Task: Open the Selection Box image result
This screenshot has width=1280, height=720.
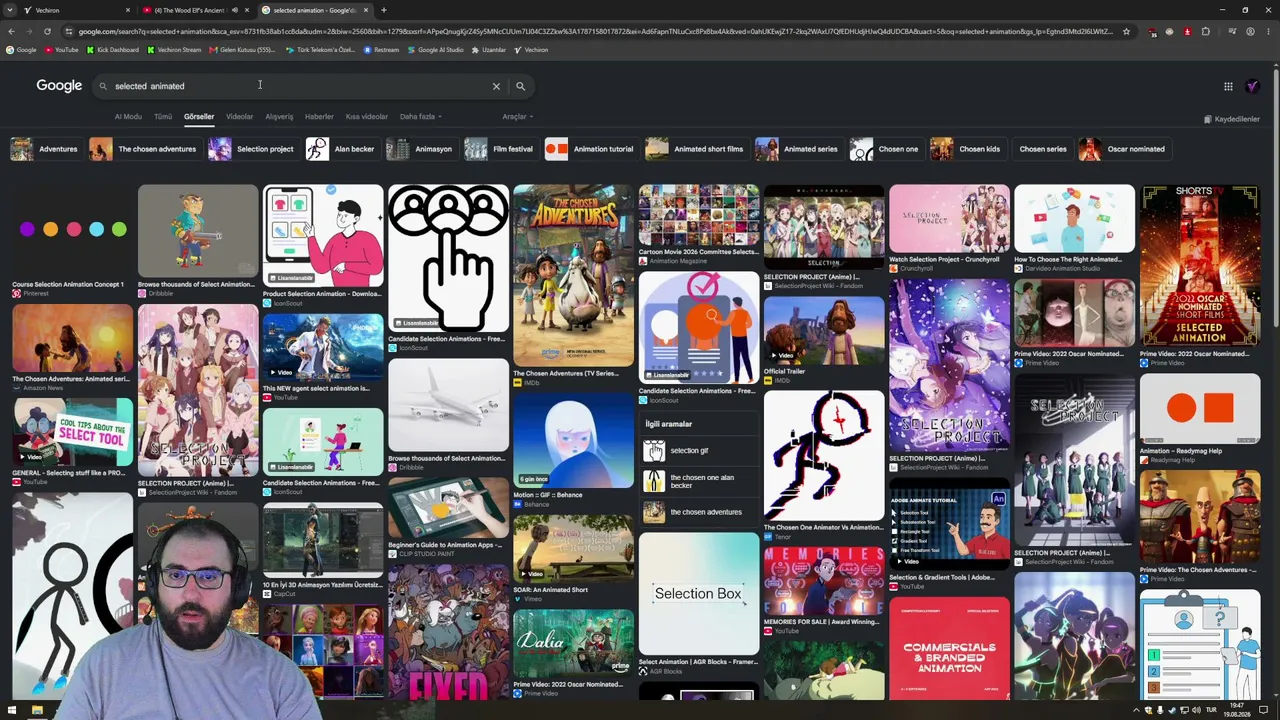Action: coord(699,594)
